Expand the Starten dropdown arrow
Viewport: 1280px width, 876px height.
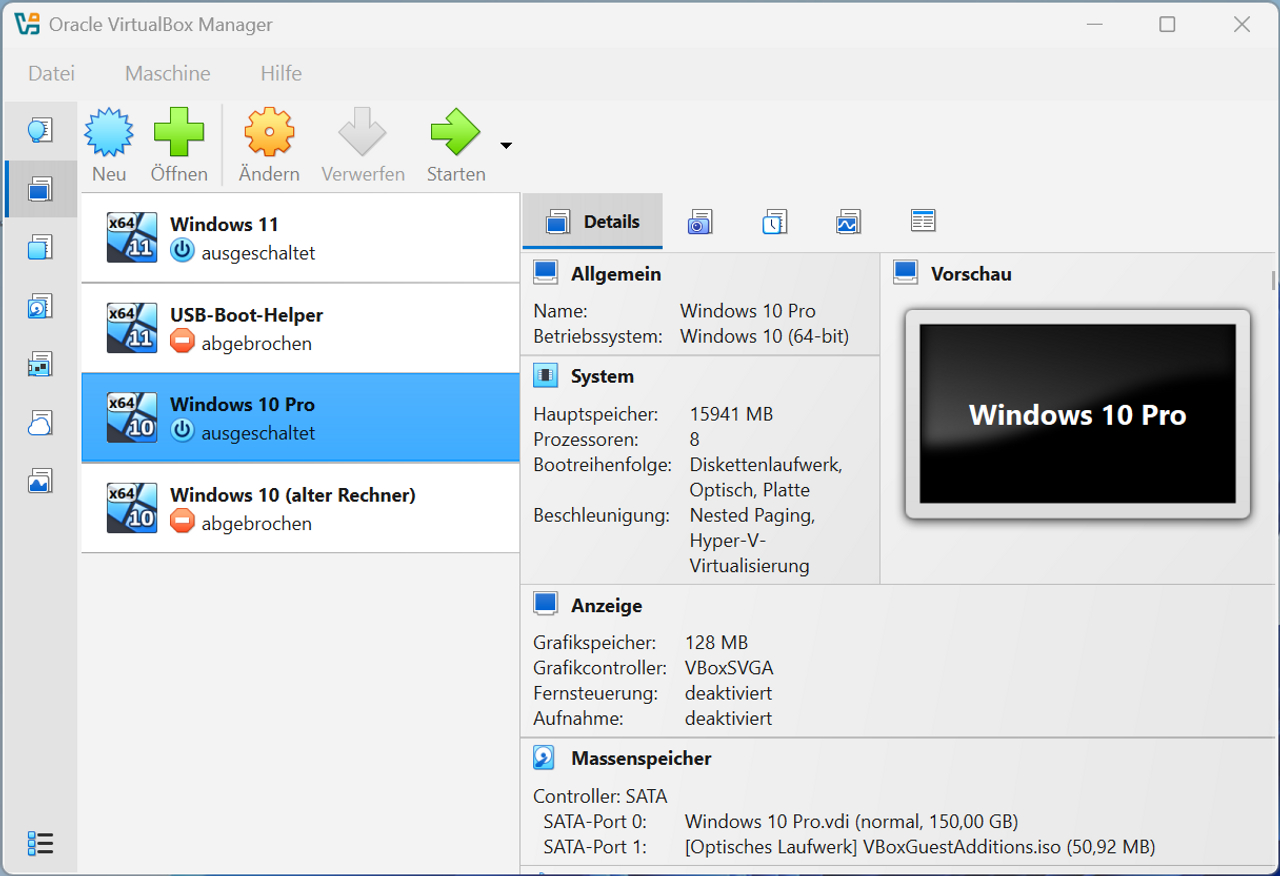(x=506, y=146)
